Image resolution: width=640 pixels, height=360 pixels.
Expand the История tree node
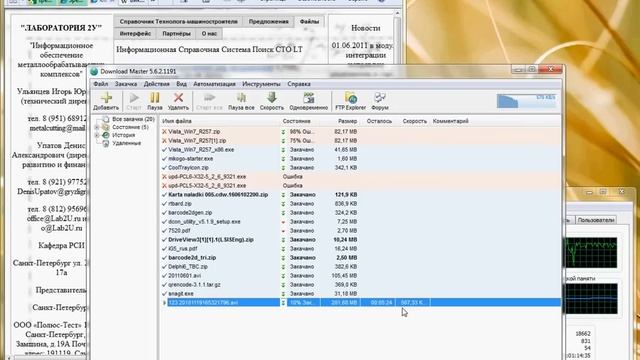coord(97,135)
